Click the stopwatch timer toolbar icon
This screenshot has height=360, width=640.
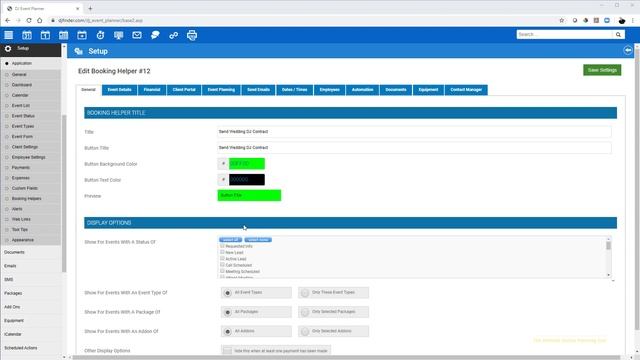click(x=100, y=35)
